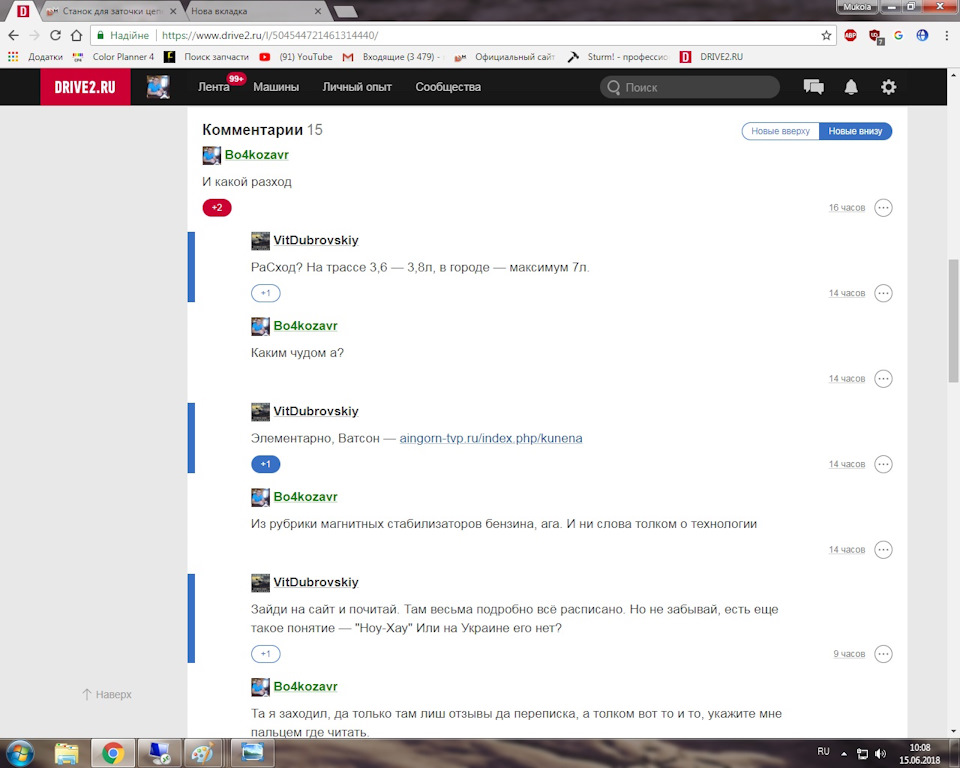
Task: Go to browser home page icon
Action: (x=76, y=36)
